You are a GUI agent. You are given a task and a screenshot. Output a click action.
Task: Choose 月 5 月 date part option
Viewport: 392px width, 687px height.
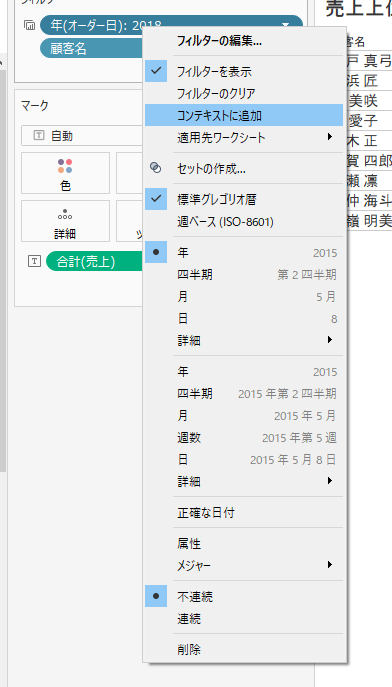tap(244, 297)
